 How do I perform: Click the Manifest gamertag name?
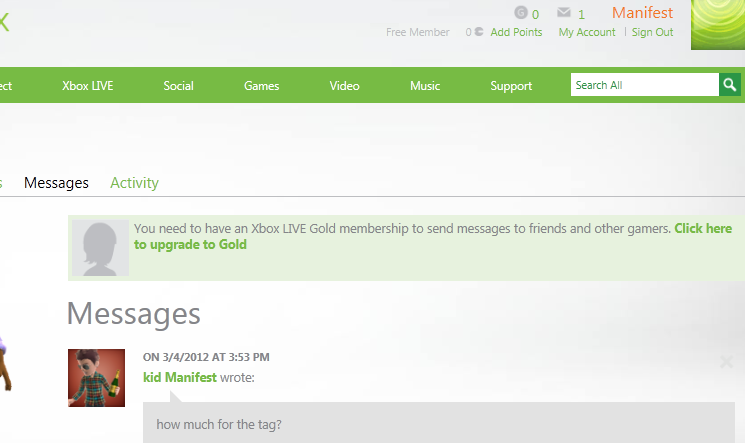(x=642, y=13)
